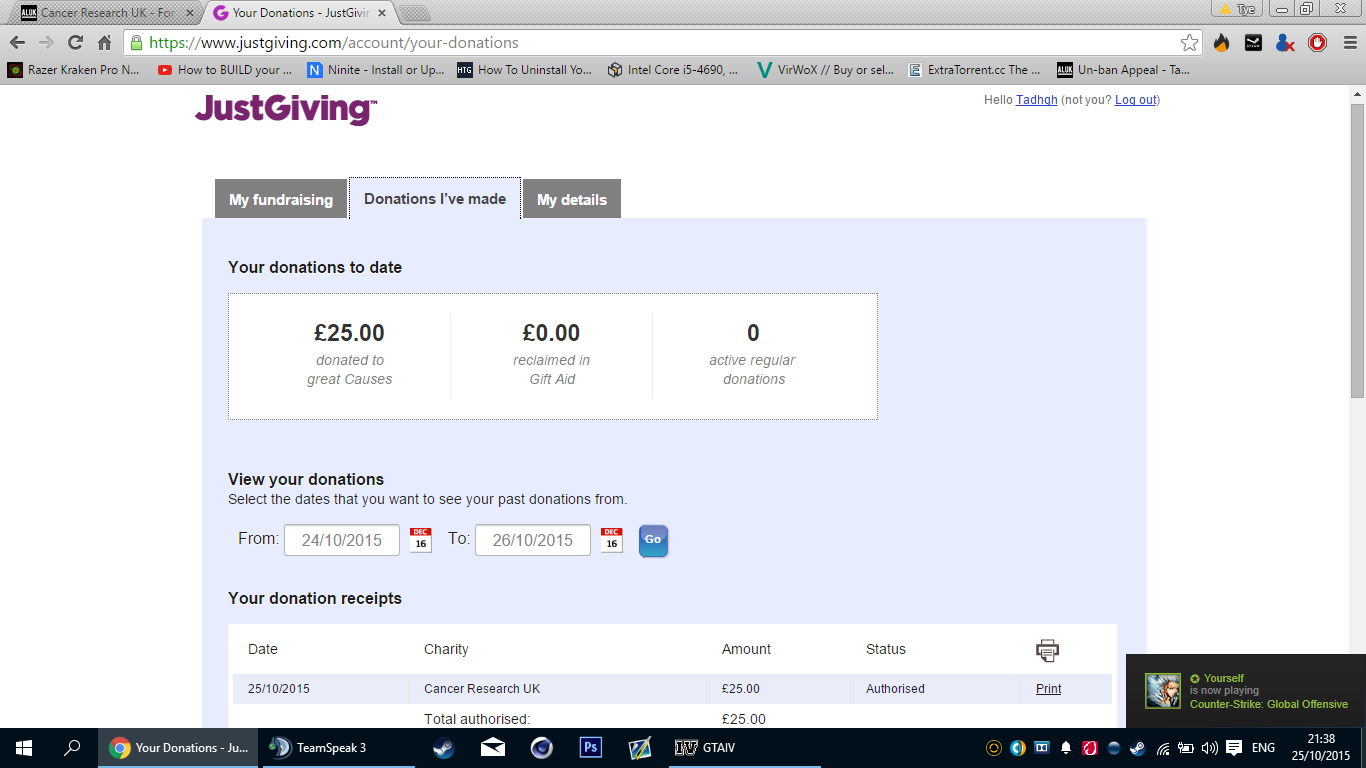The width and height of the screenshot is (1366, 768).
Task: Click the From date field 24/10/2015
Action: tap(342, 540)
